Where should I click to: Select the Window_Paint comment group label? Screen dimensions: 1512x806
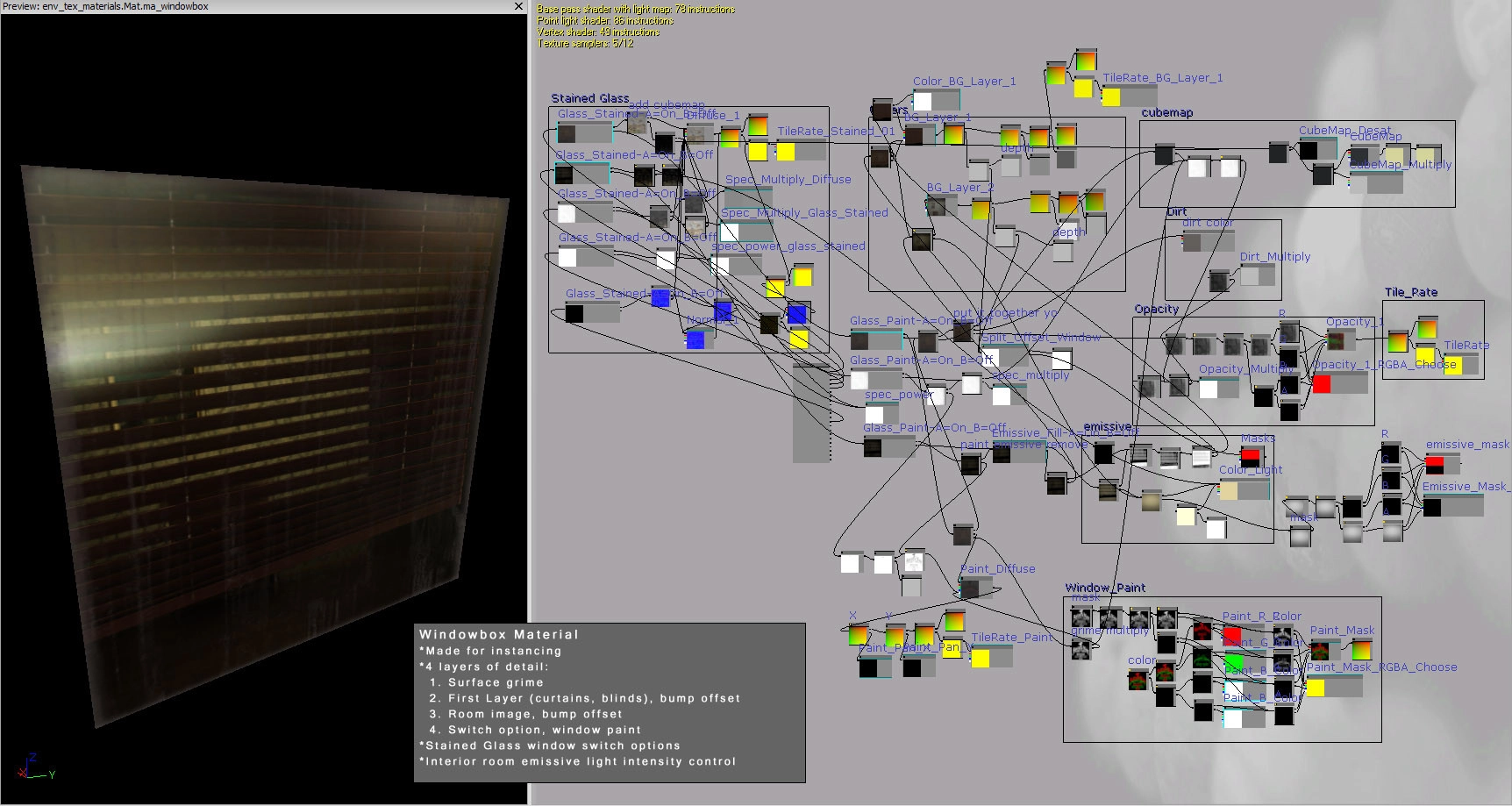point(1105,588)
